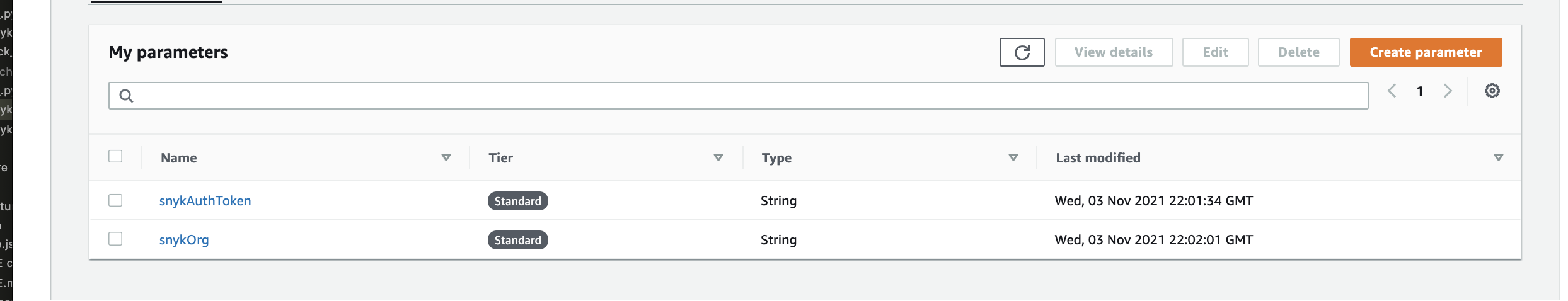Sort by Type column arrow
Viewport: 1568px width, 301px height.
pyautogui.click(x=1013, y=157)
